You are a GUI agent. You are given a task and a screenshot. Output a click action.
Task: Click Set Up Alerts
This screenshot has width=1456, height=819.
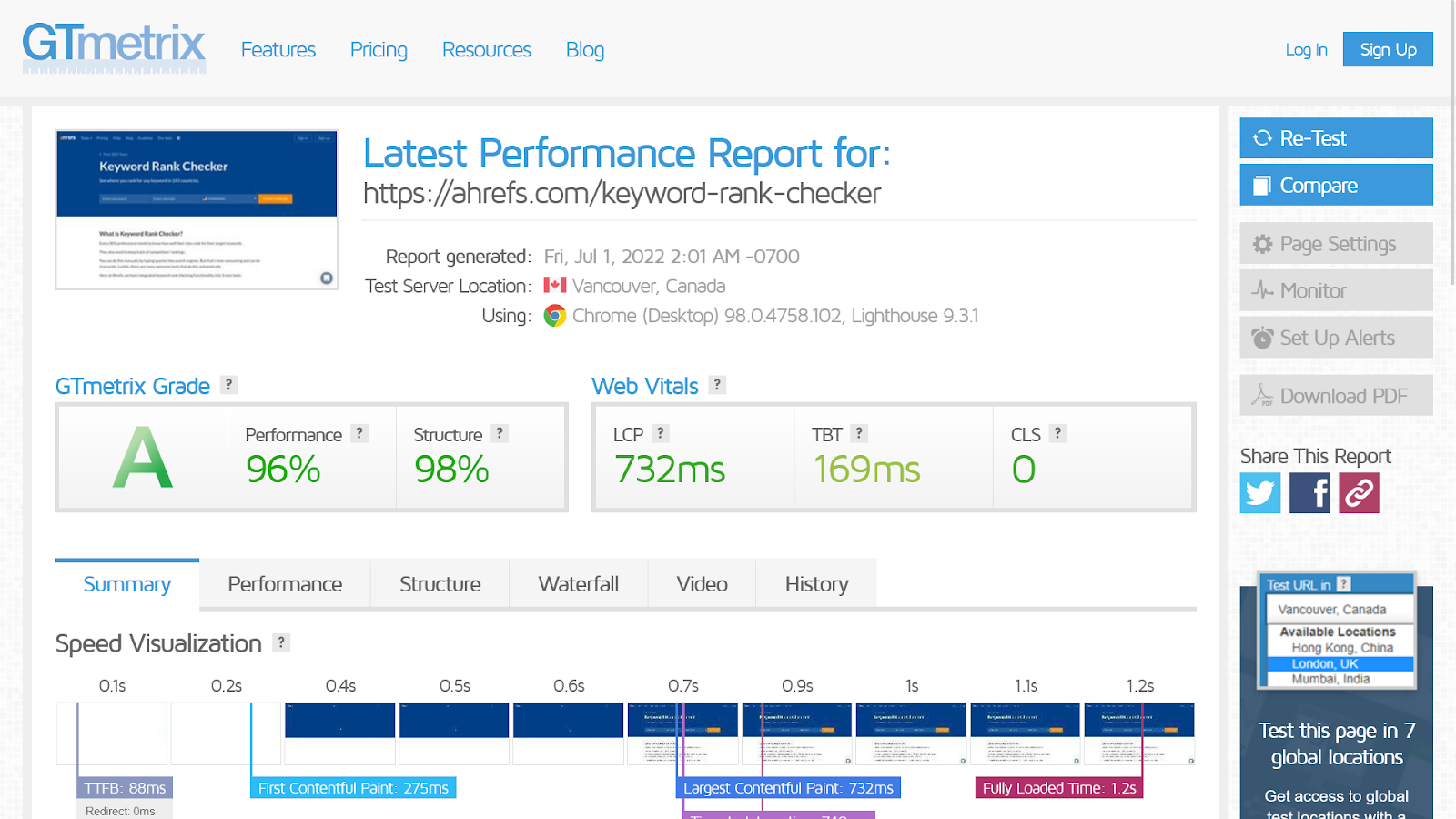click(x=1336, y=338)
